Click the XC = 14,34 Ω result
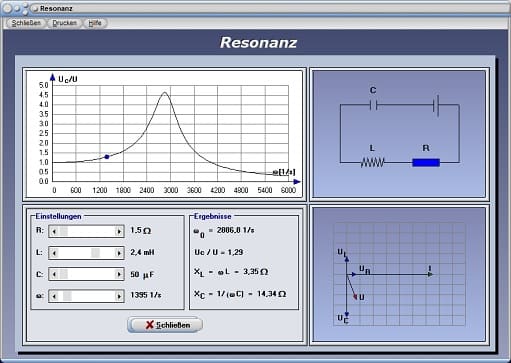 (x=240, y=294)
